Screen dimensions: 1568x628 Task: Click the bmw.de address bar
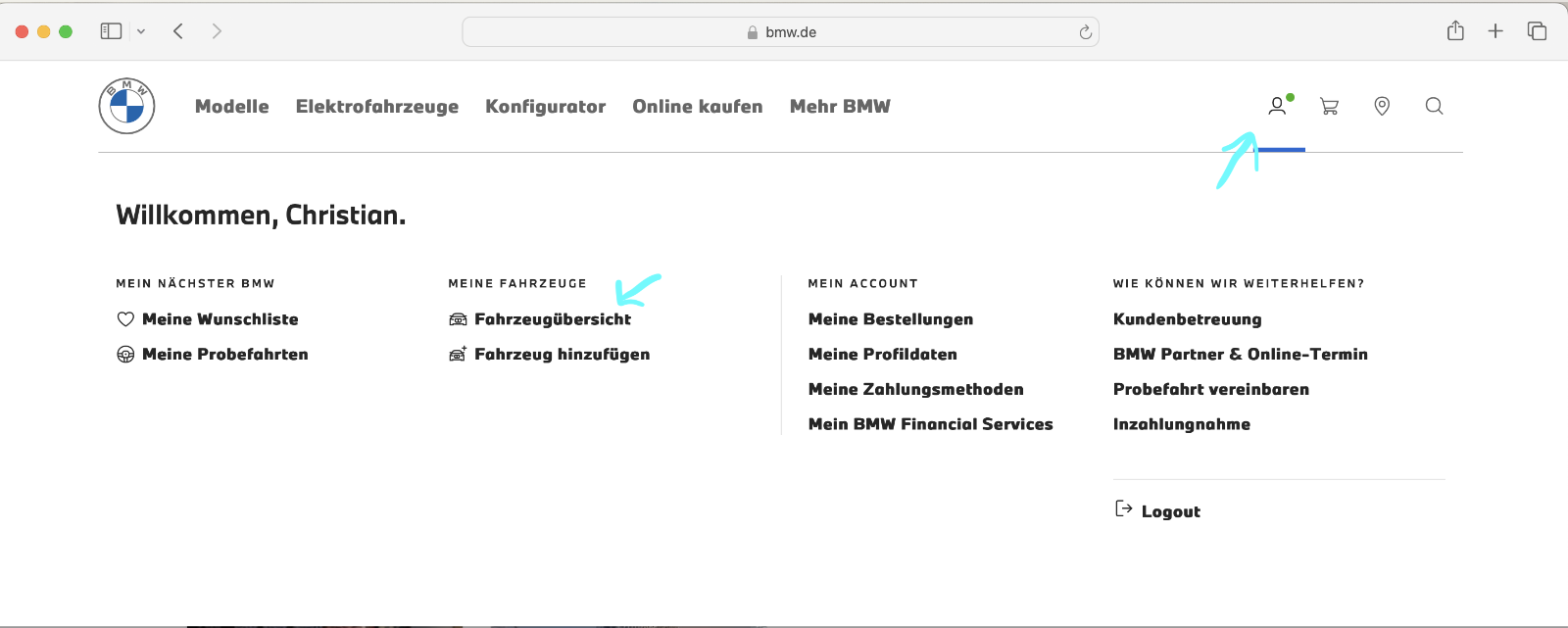pyautogui.click(x=781, y=30)
